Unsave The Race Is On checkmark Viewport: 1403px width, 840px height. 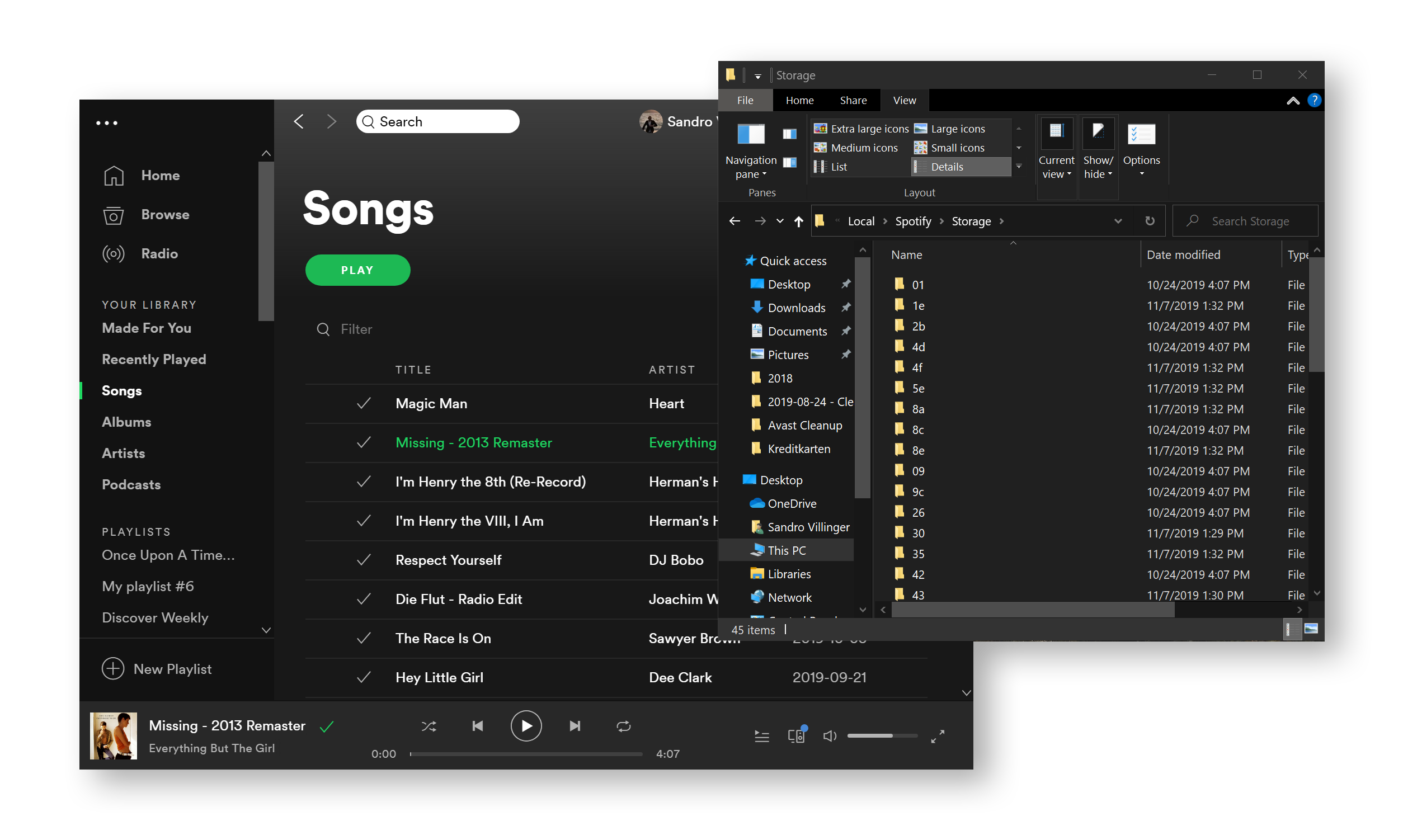(364, 639)
